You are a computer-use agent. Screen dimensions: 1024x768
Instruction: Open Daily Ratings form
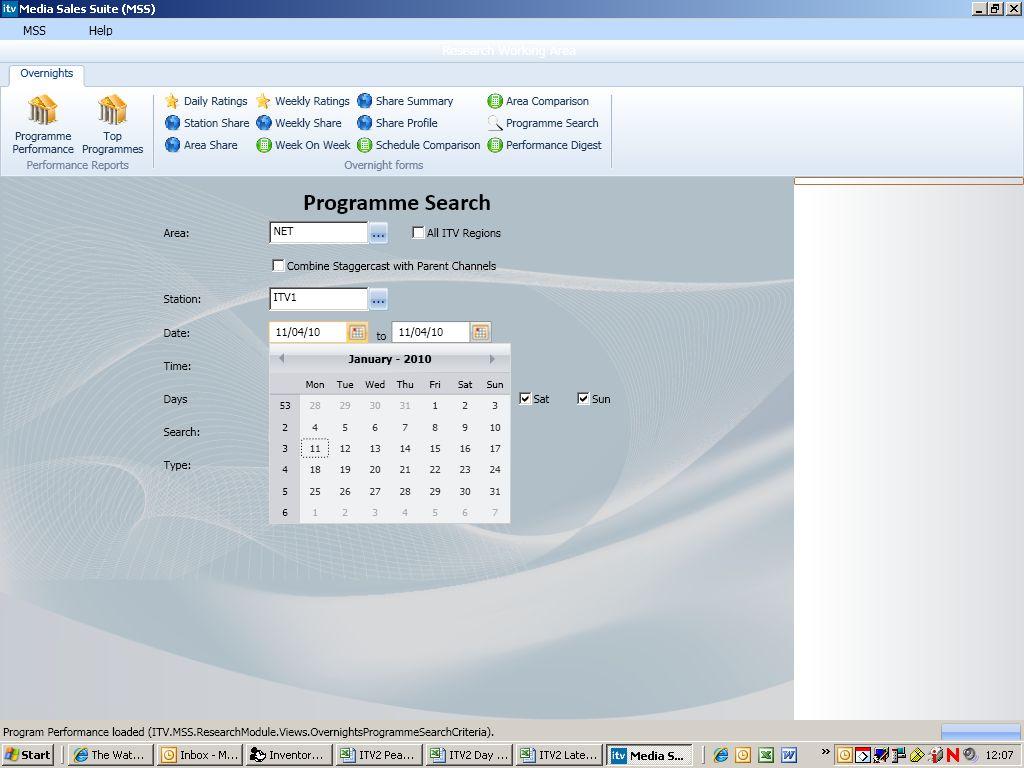coord(206,101)
